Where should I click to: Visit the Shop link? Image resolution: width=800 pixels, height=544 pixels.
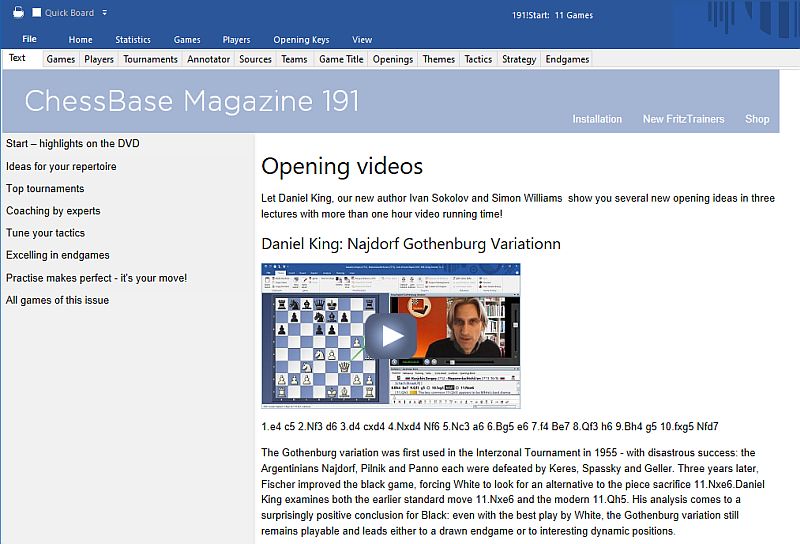[x=757, y=119]
